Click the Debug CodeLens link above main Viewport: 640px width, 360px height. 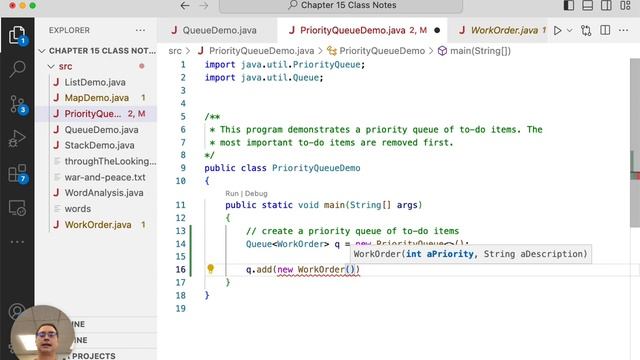click(x=256, y=193)
